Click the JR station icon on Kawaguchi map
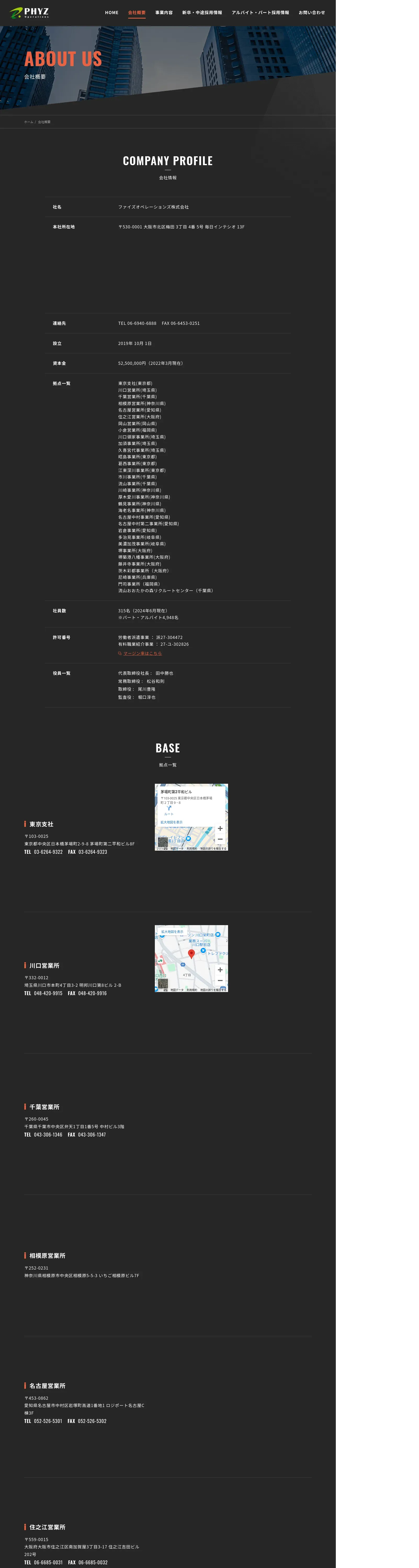Screen dimensions: 419x1568 tap(160, 962)
